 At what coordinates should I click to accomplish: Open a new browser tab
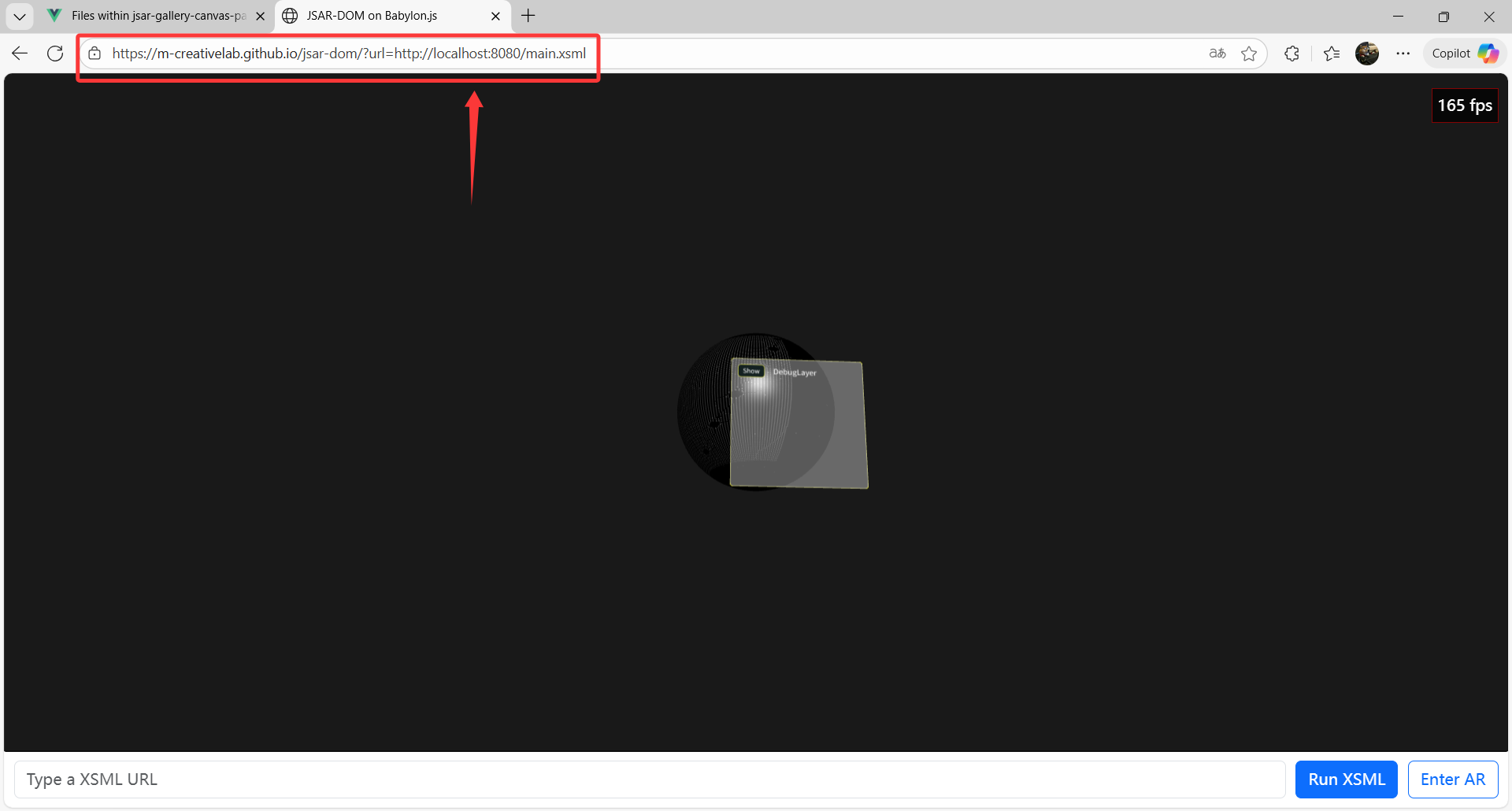(x=528, y=16)
